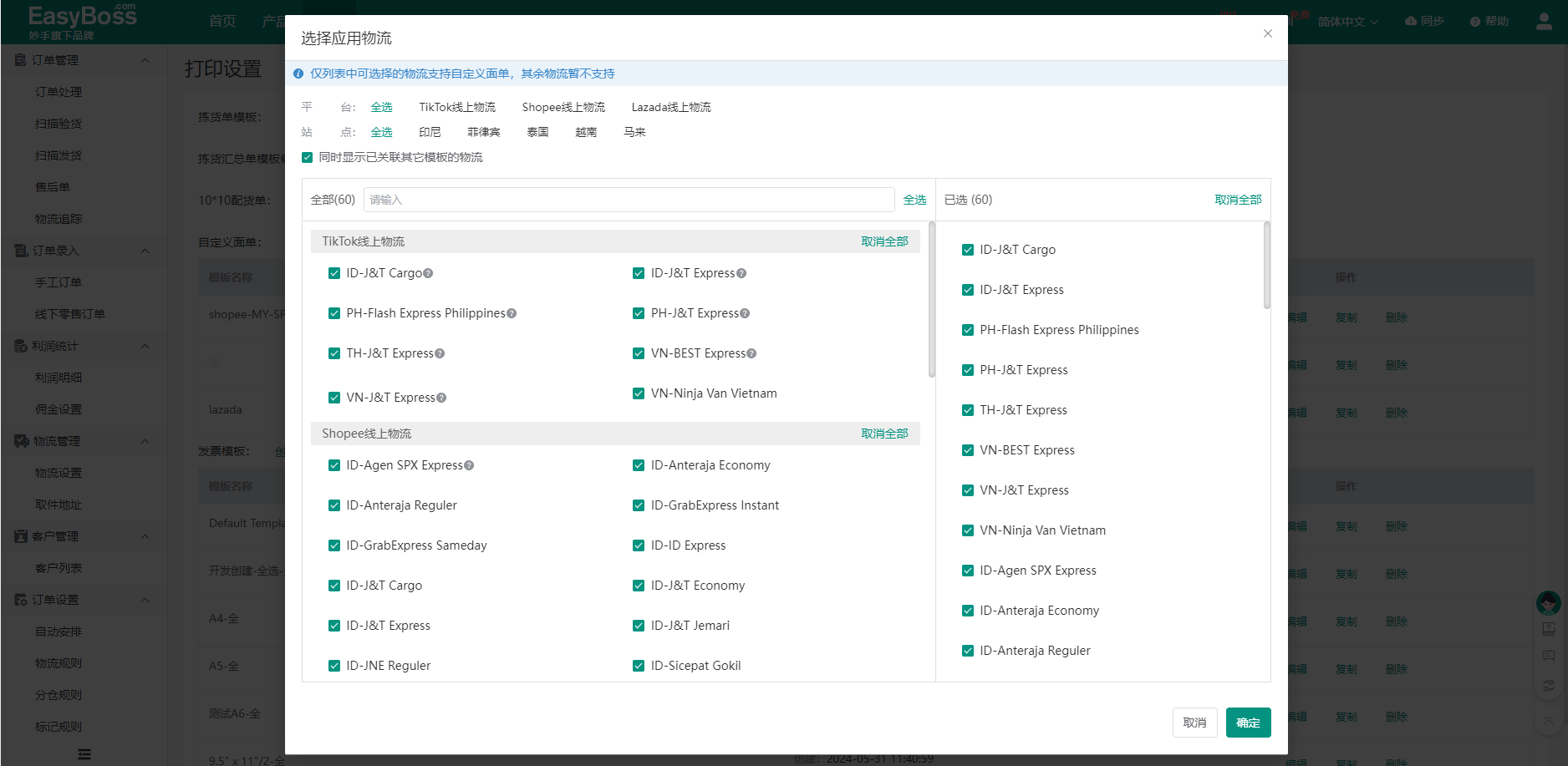Click the left logistics list scrollbar
1568x766 pixels.
(932, 299)
